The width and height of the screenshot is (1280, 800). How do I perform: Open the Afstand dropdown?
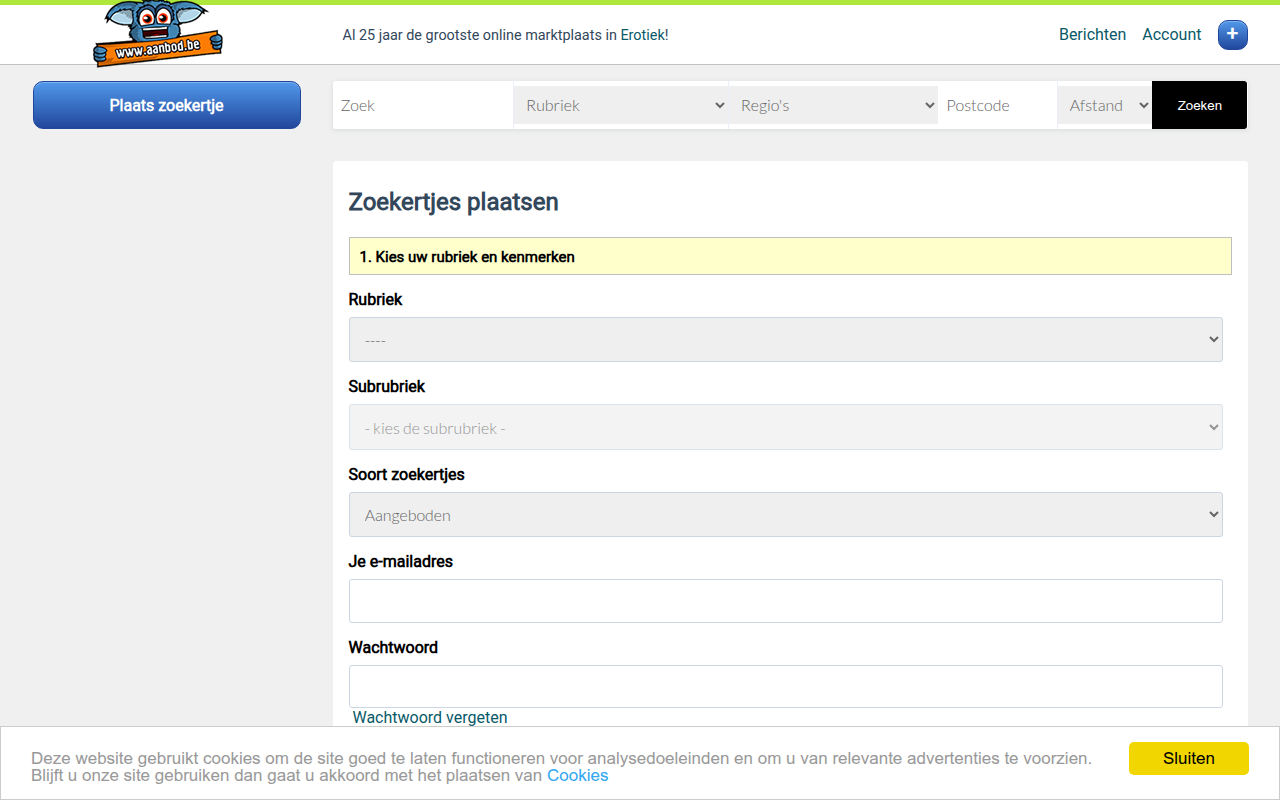tap(1105, 105)
